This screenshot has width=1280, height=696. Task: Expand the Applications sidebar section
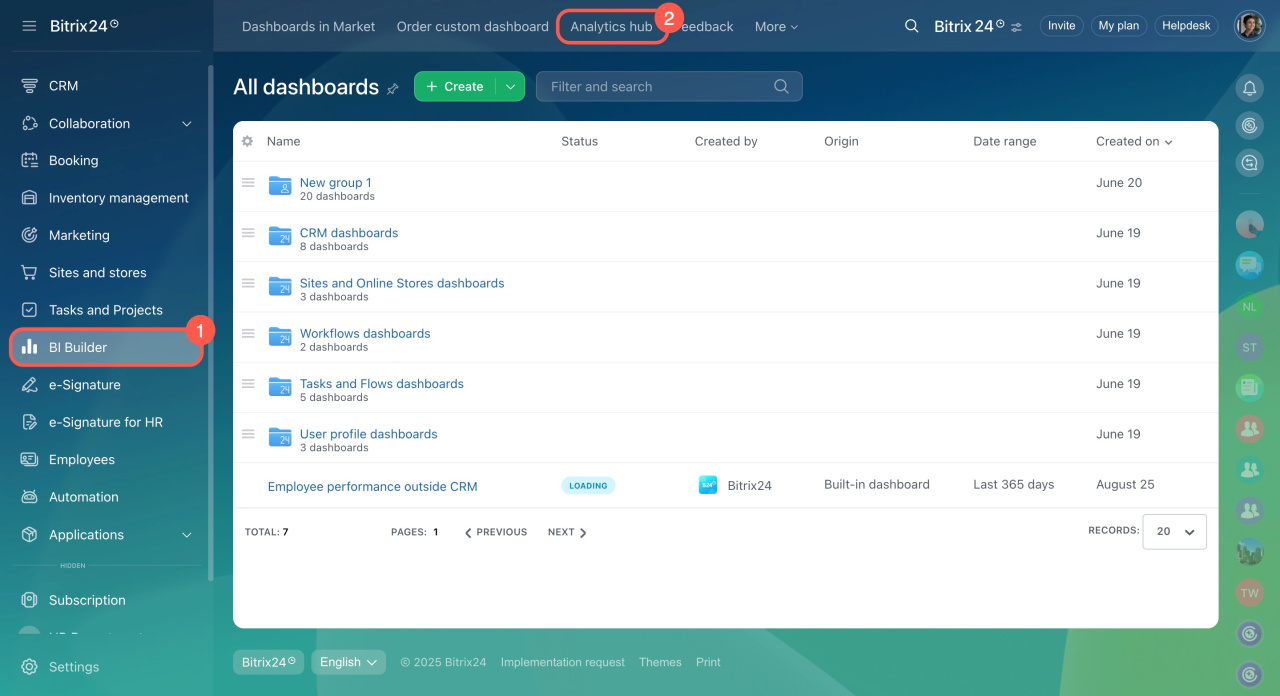(x=186, y=535)
